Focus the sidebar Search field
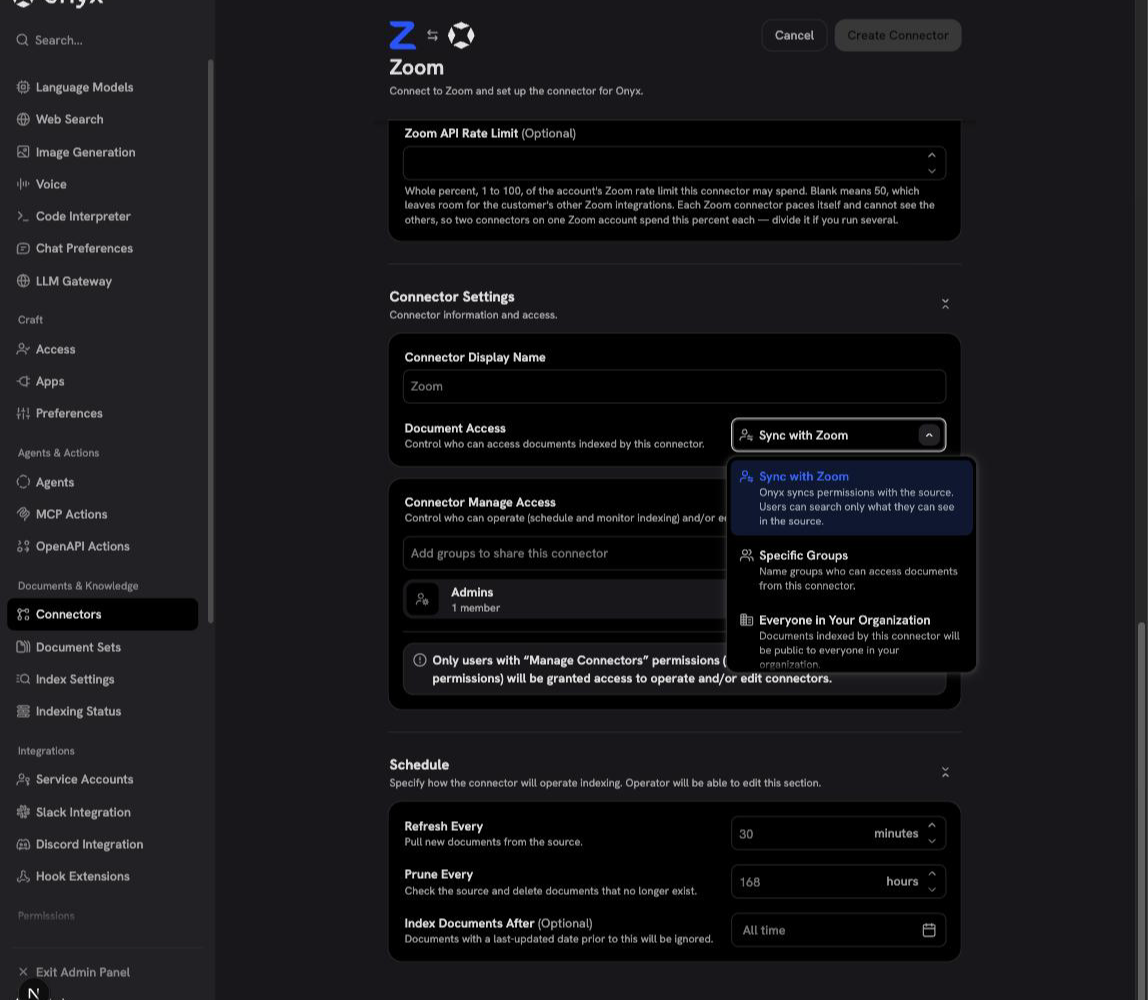 coord(102,40)
